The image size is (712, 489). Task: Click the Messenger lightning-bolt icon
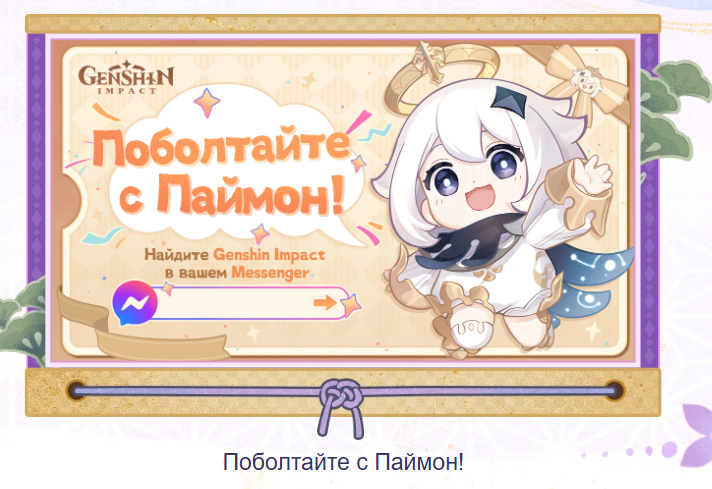pos(134,303)
